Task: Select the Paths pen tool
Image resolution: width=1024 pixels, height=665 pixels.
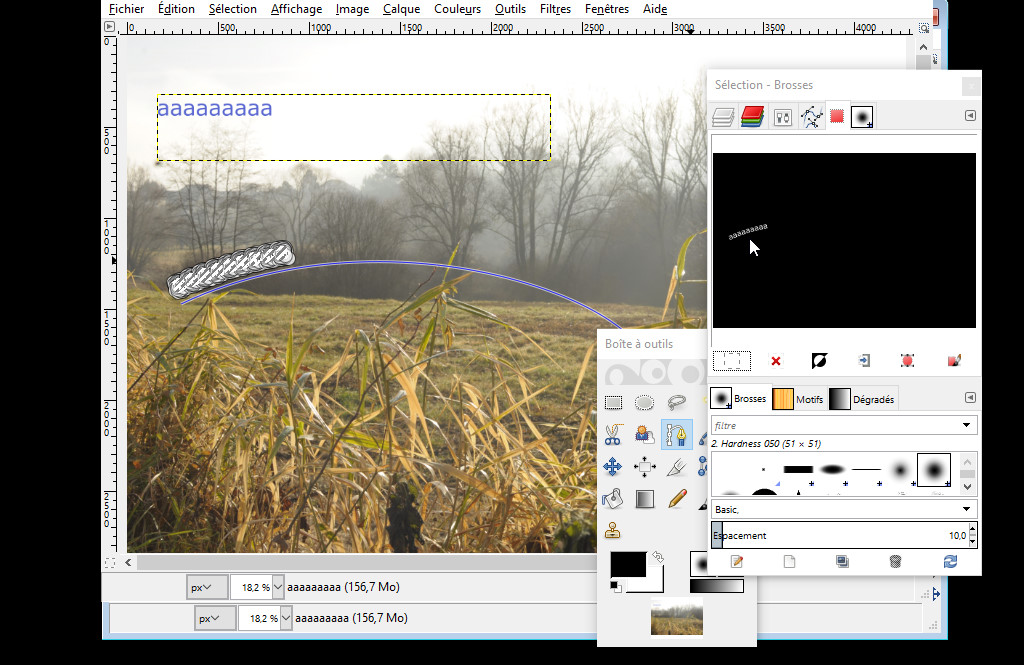Action: 677,434
